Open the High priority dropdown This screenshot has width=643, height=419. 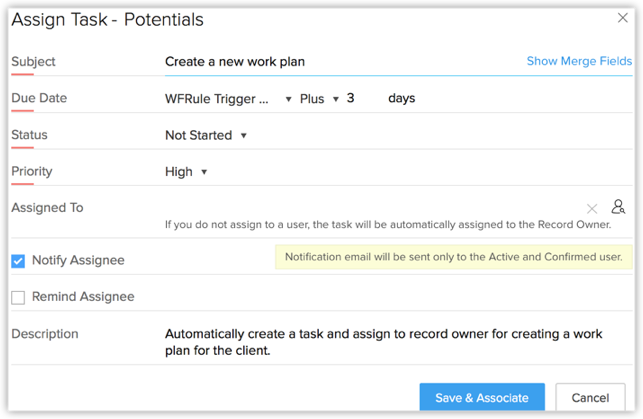(x=186, y=172)
